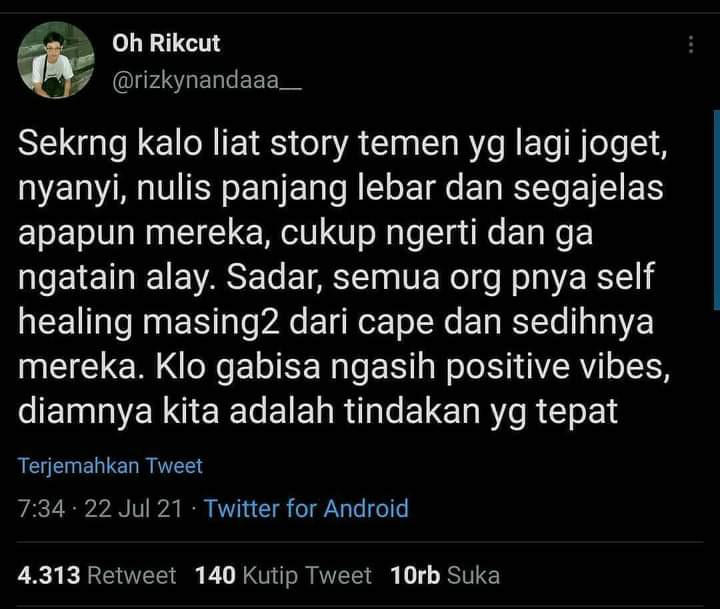Open the Twitter for Android source link
720x609 pixels.
306,508
